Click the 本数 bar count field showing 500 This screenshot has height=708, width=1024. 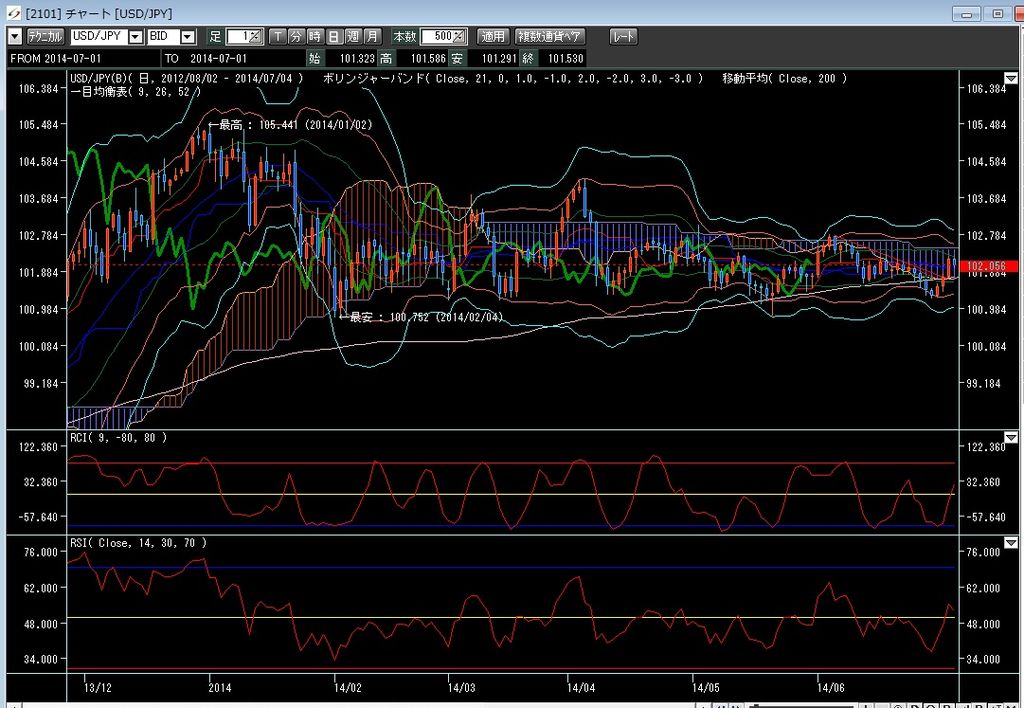438,37
